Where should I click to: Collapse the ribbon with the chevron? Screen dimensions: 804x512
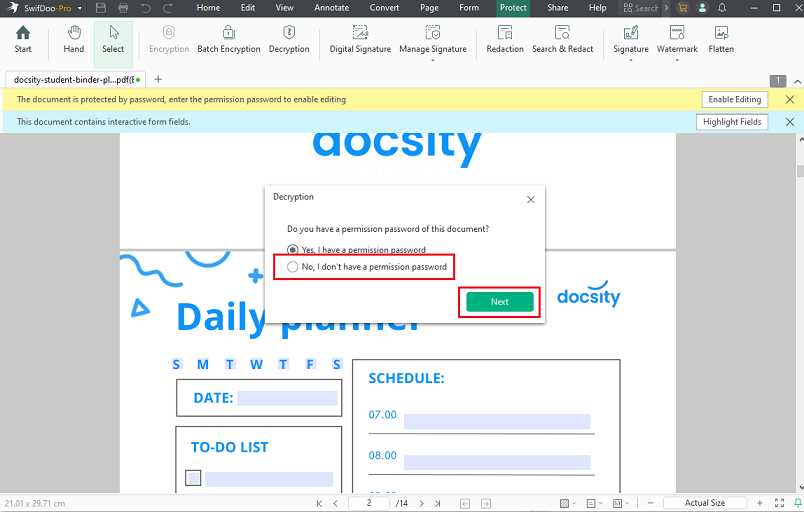tap(797, 81)
